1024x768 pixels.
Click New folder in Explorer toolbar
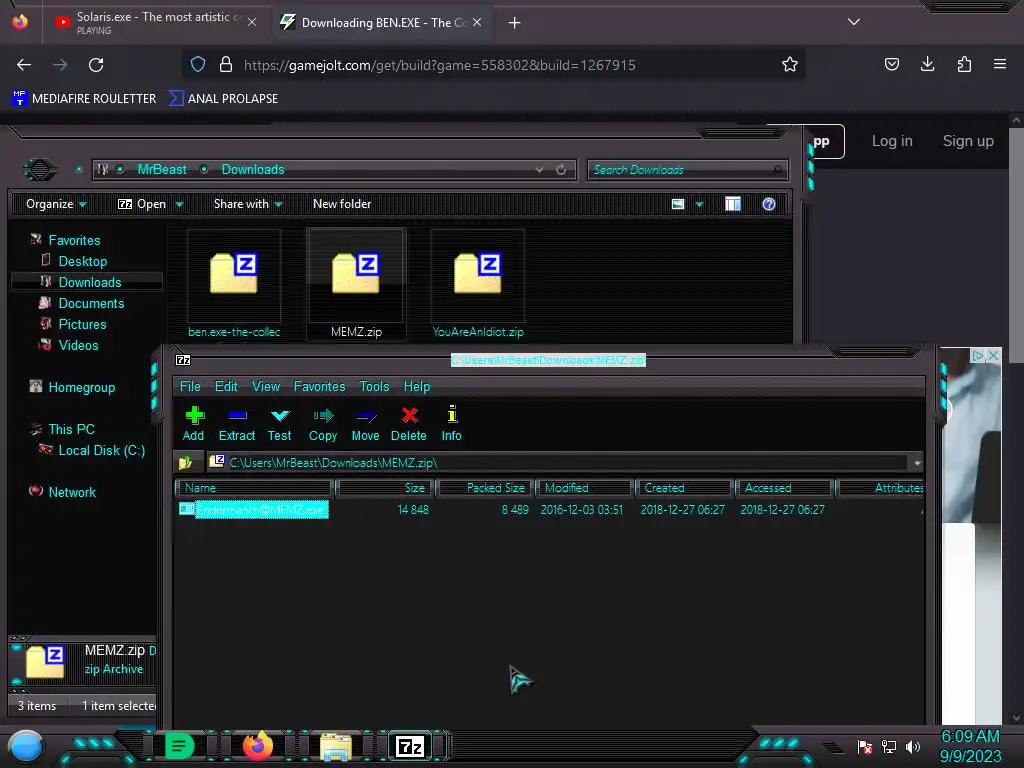[342, 204]
